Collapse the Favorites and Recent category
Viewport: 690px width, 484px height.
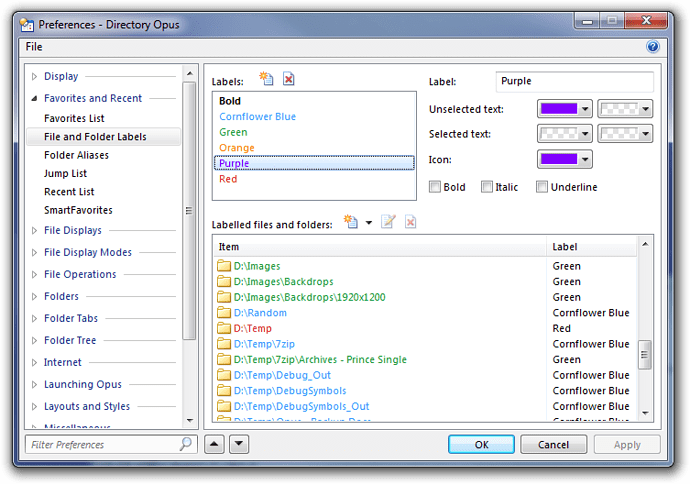tap(34, 99)
